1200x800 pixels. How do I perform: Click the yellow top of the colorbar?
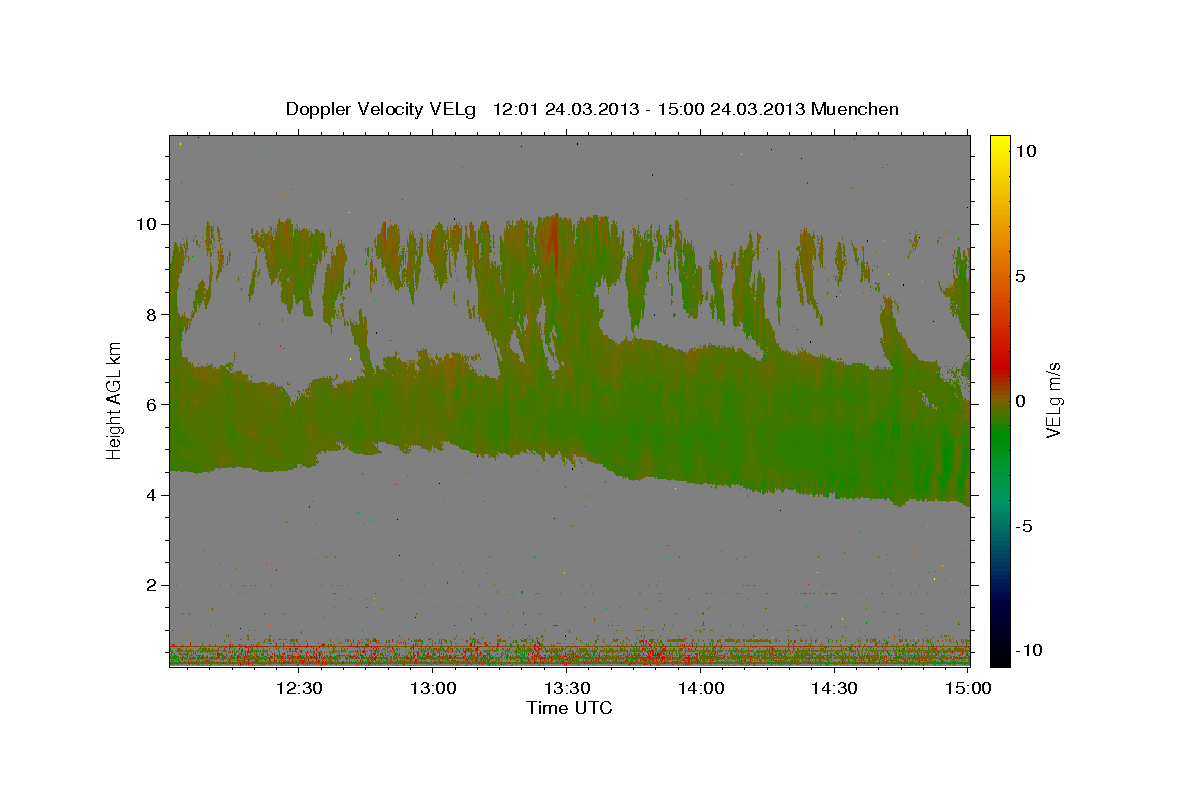tap(1000, 145)
